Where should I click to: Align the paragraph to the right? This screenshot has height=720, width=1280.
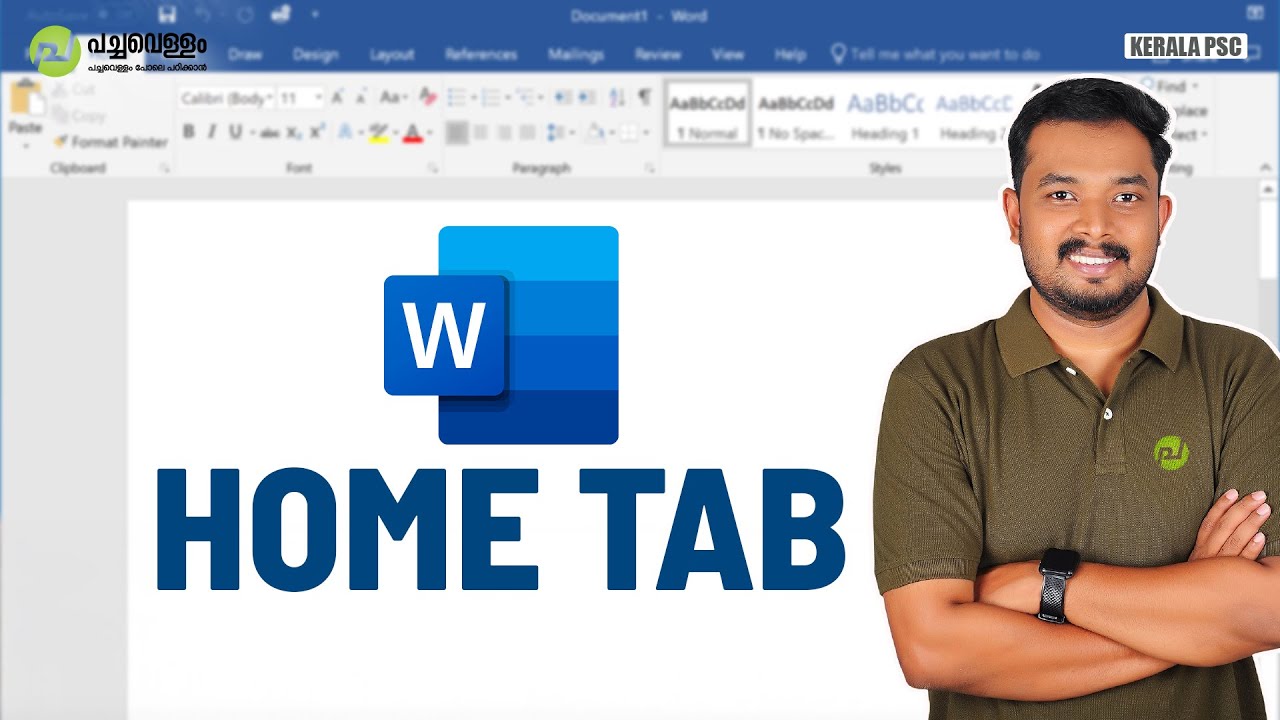(x=504, y=132)
